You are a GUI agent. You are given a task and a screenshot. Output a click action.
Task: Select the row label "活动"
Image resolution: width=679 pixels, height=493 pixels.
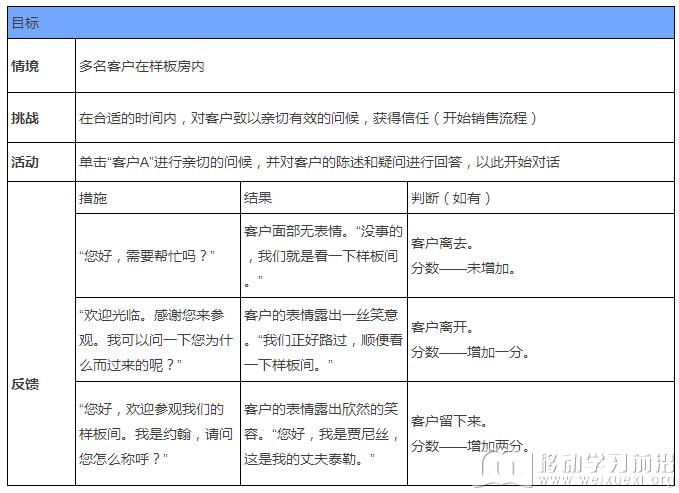coord(25,162)
